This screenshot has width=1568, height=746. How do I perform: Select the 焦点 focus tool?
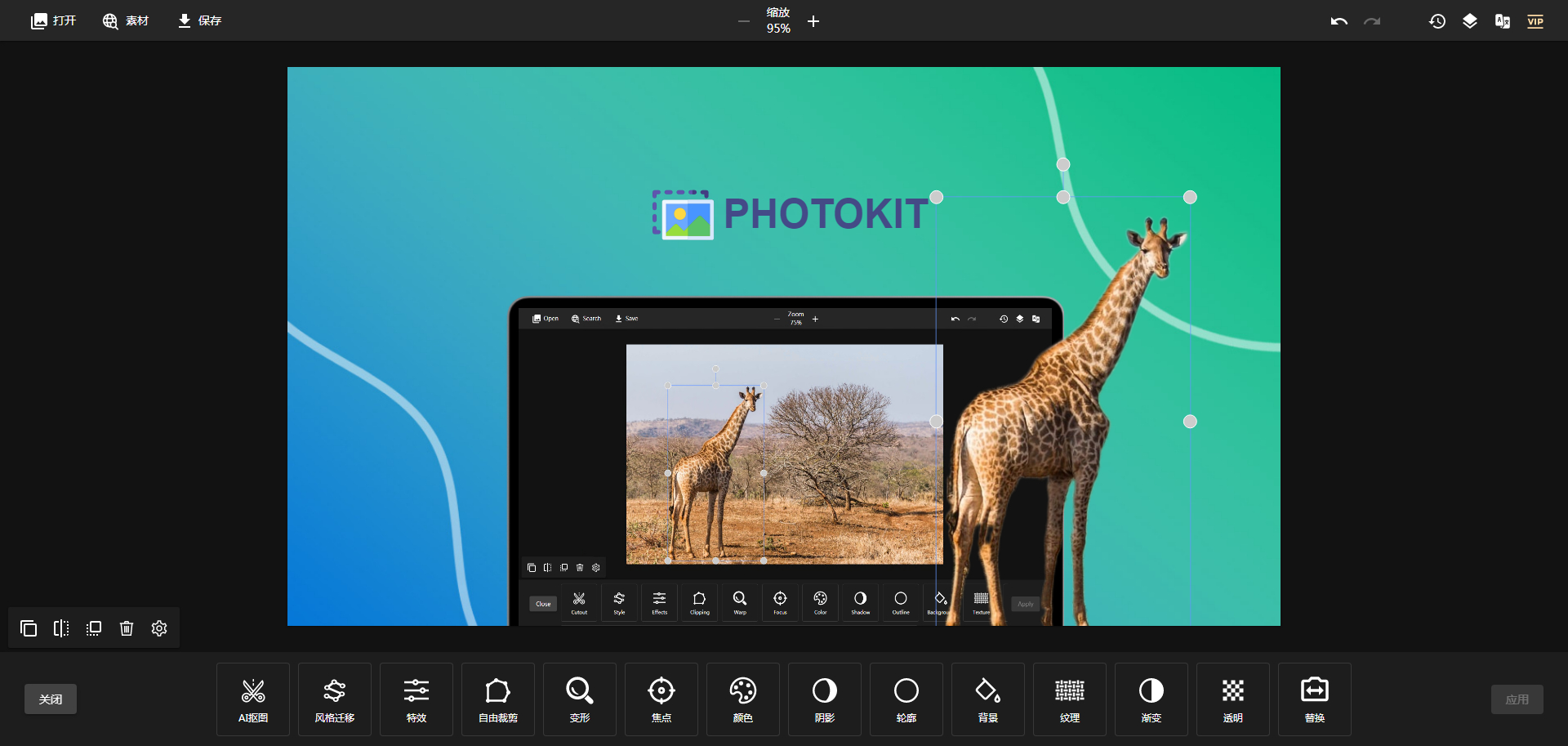coord(661,699)
